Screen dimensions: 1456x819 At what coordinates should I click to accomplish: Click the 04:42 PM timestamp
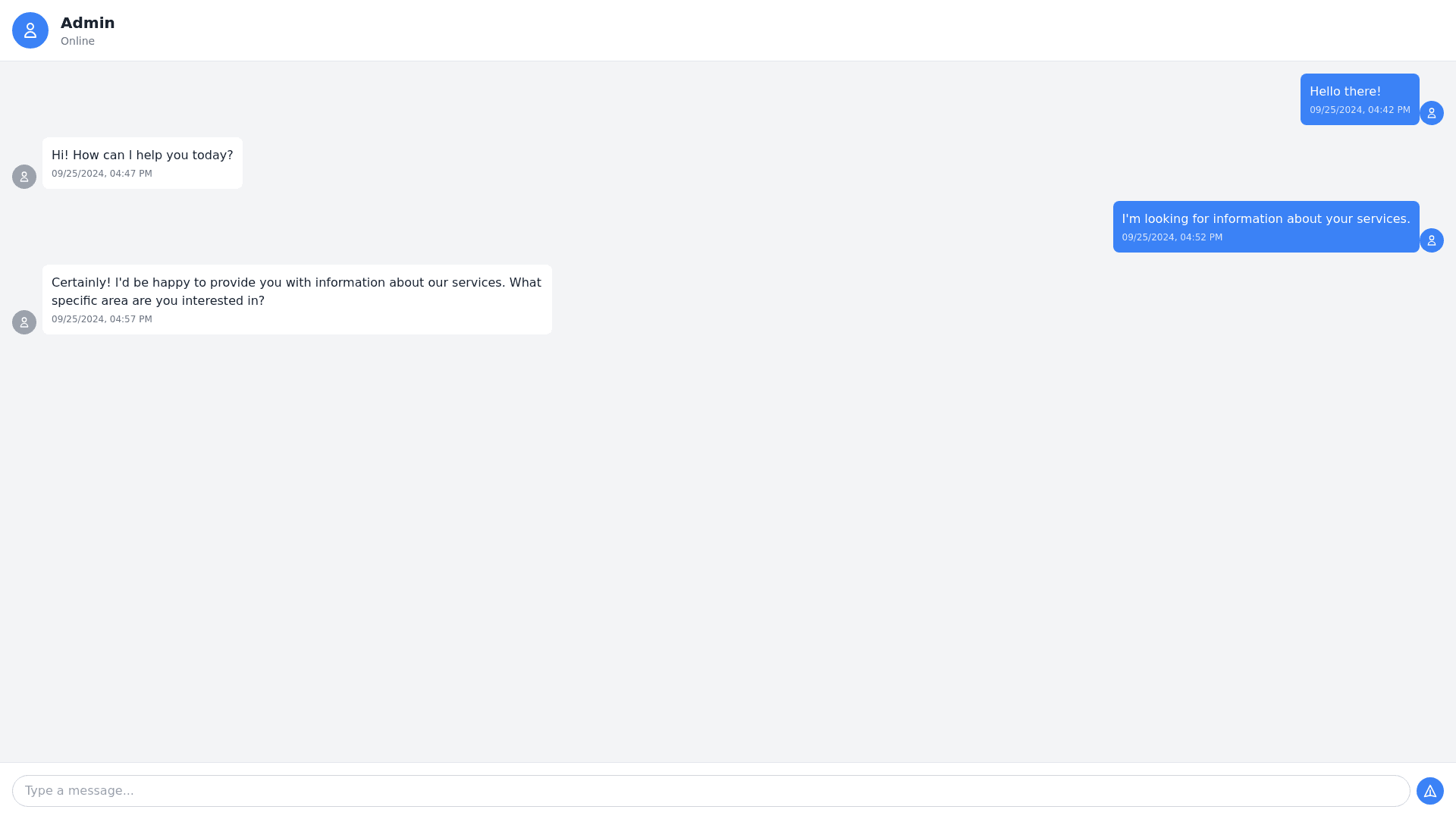point(1359,110)
